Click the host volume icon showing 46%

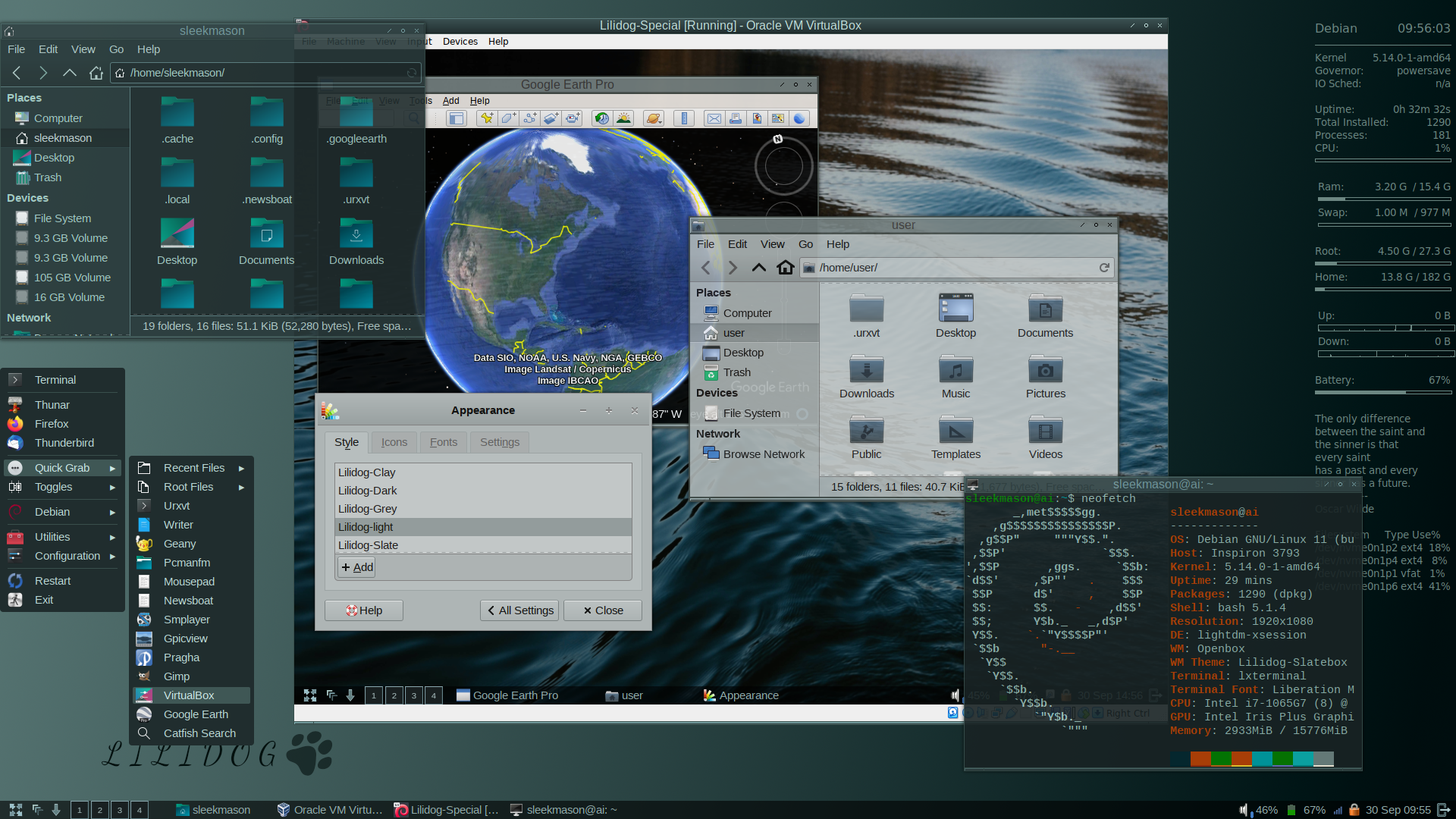1244,810
